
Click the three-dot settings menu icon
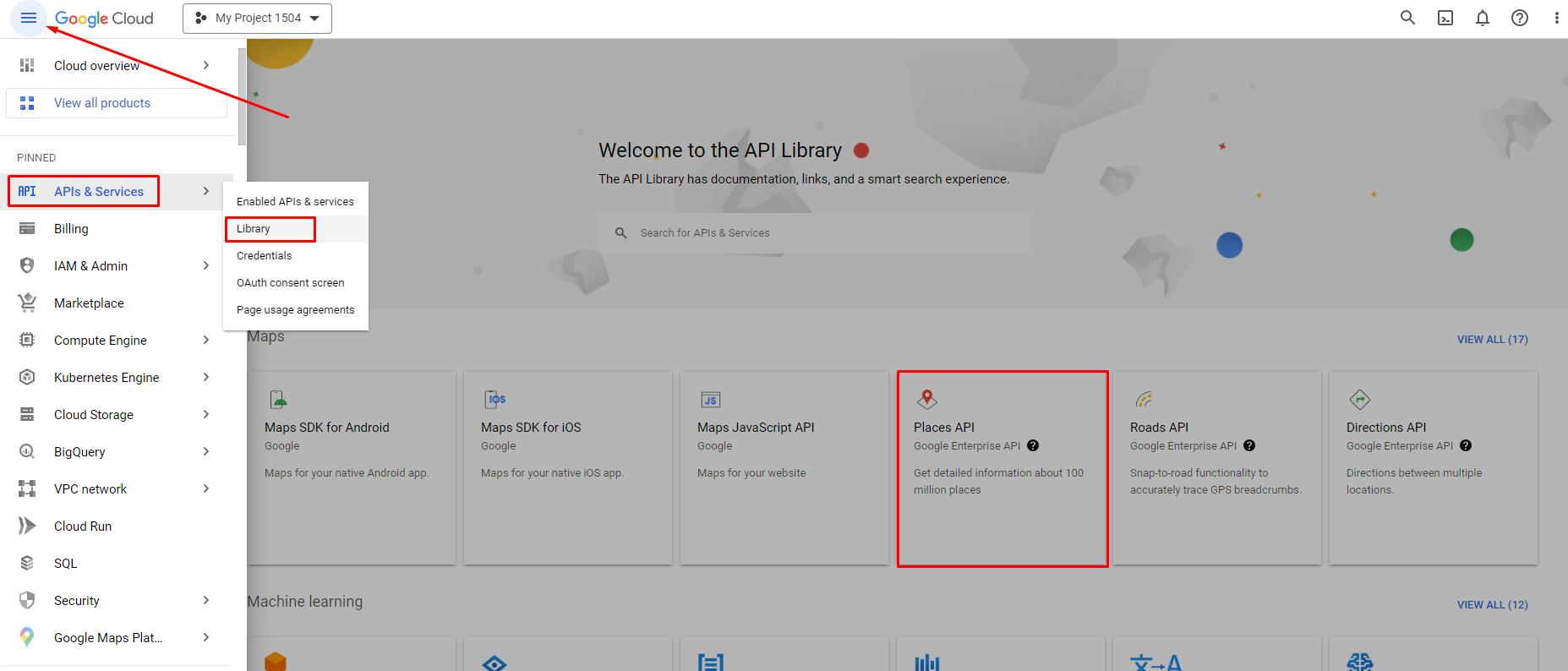point(1556,18)
